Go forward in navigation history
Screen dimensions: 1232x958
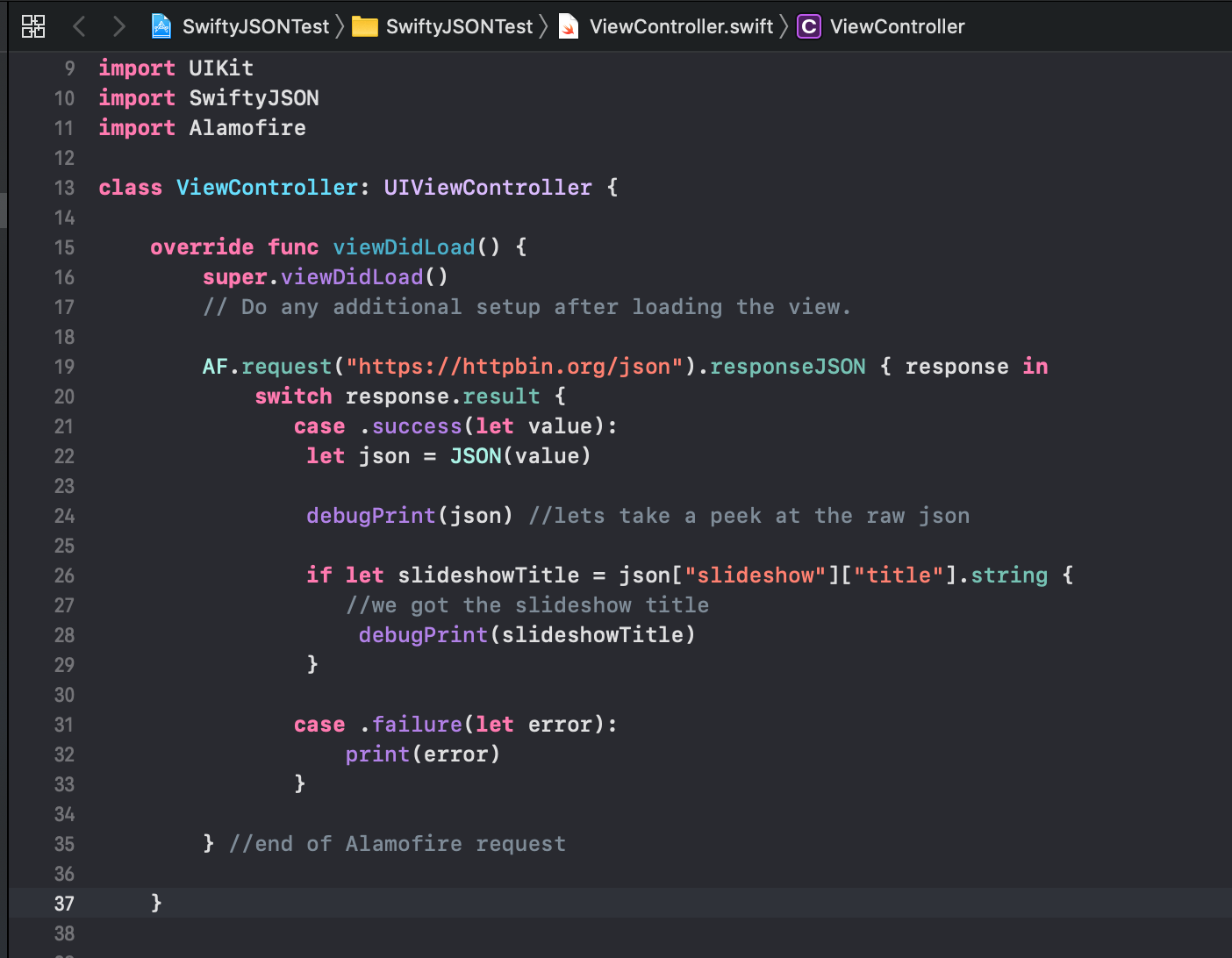118,26
